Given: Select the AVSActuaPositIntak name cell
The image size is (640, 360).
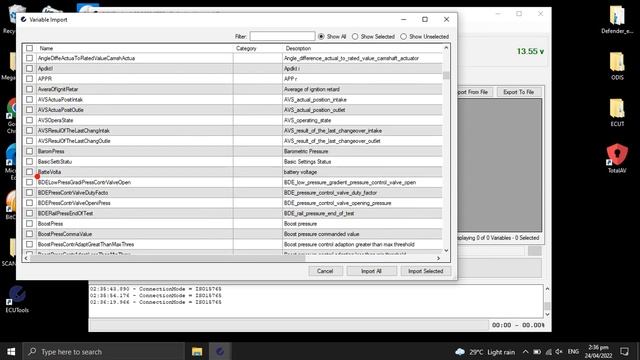Looking at the screenshot, I should click(x=135, y=100).
